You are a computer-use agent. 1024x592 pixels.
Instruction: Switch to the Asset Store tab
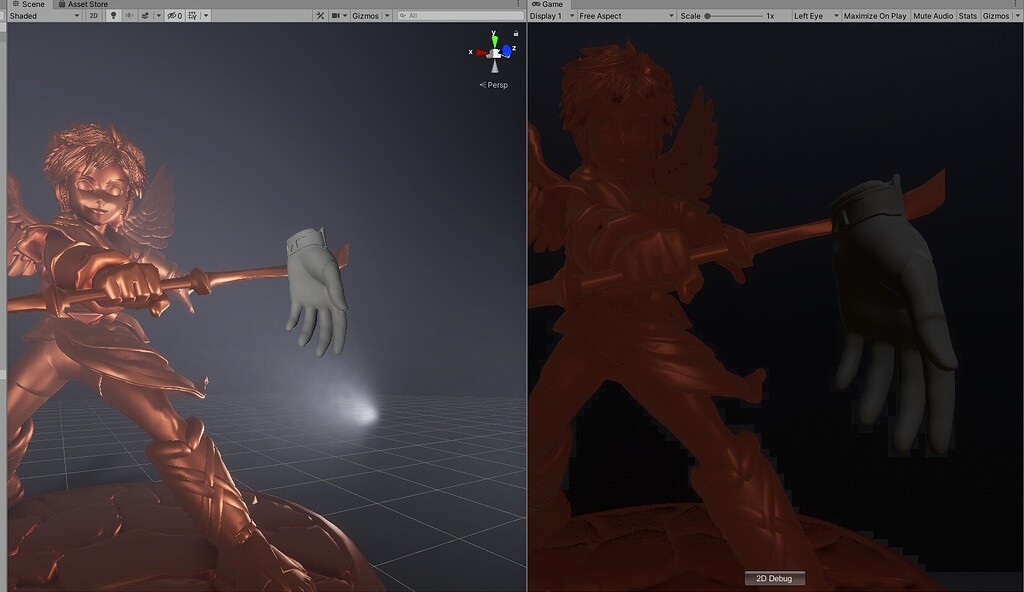point(86,4)
